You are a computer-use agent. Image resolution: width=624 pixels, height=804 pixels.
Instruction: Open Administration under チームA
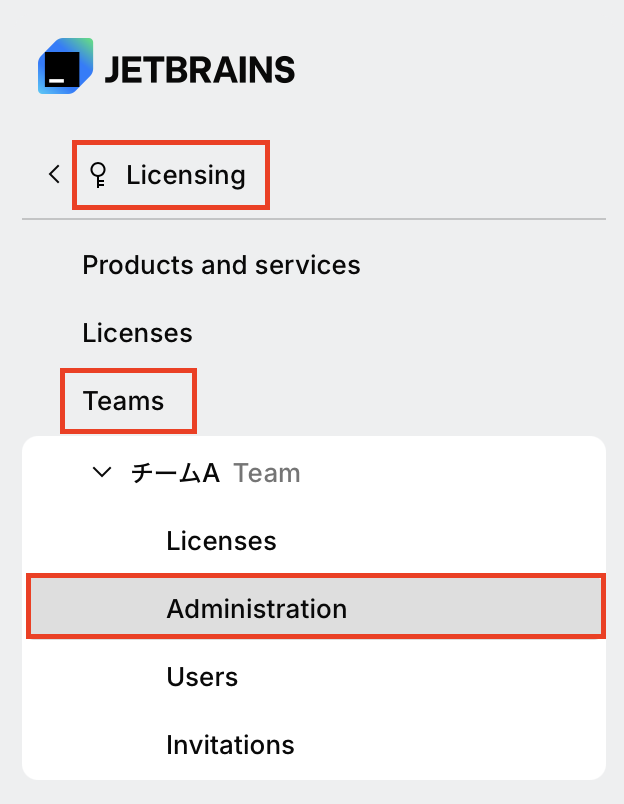pos(314,609)
